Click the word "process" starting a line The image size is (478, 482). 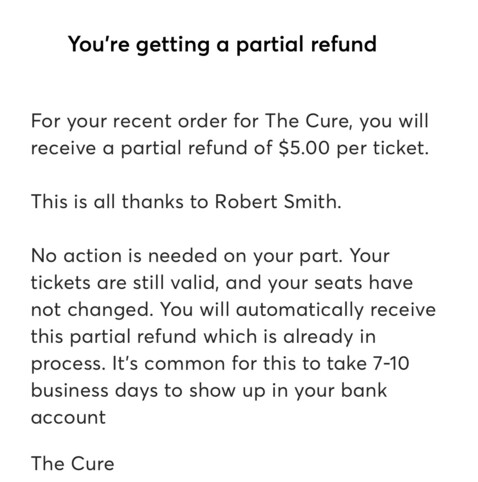point(66,364)
